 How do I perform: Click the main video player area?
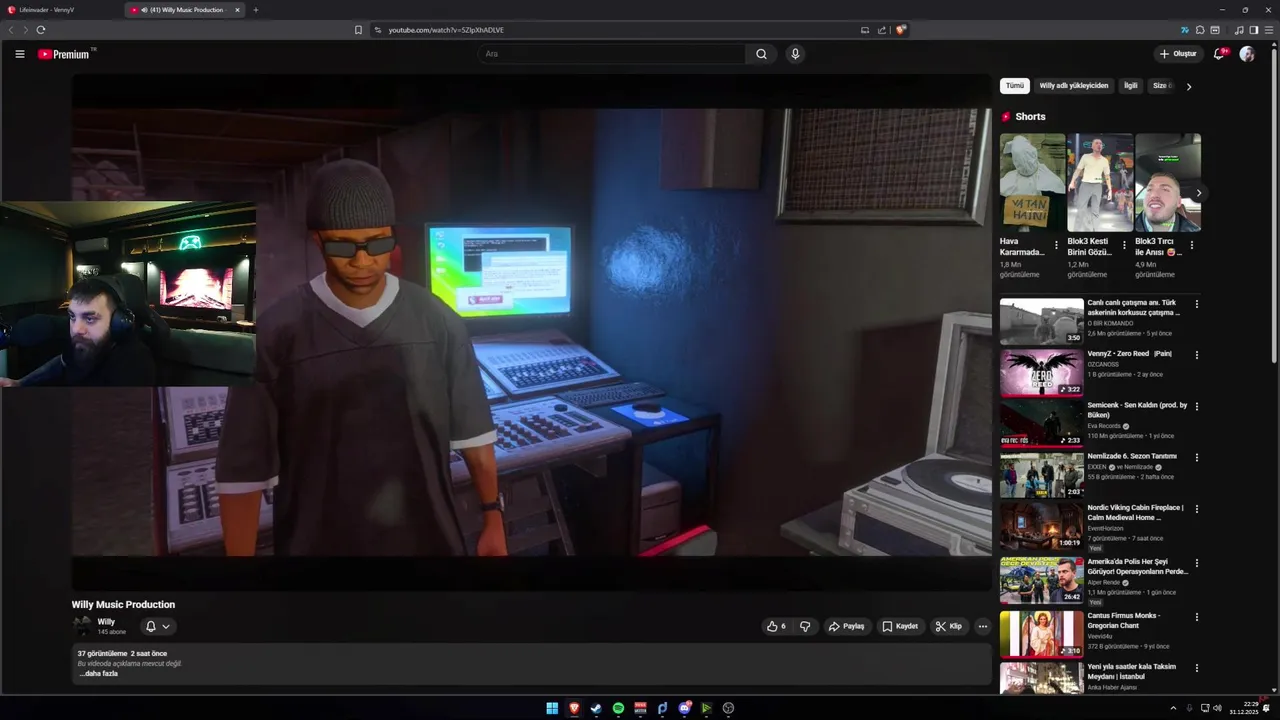point(531,332)
